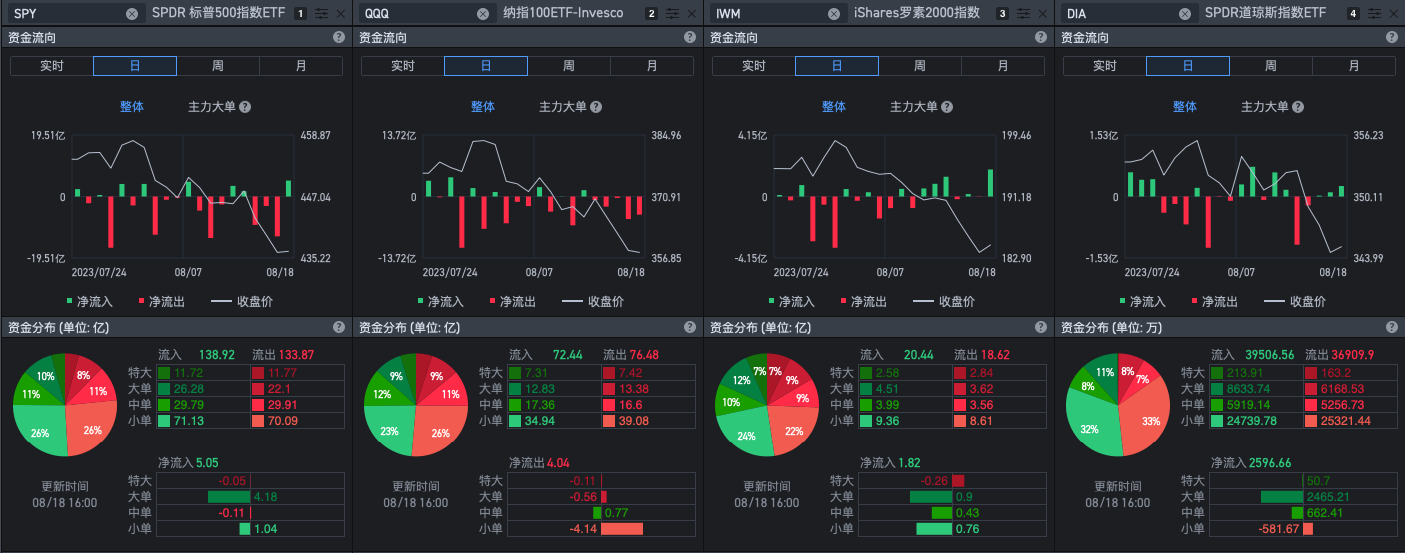This screenshot has height=553, width=1405.
Task: Switch SPY chart to 主力大单 view
Action: click(x=212, y=107)
